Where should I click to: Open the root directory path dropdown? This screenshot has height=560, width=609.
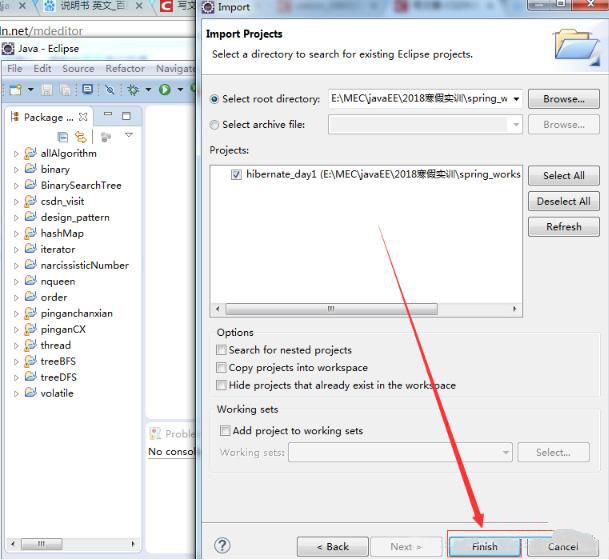tap(515, 99)
